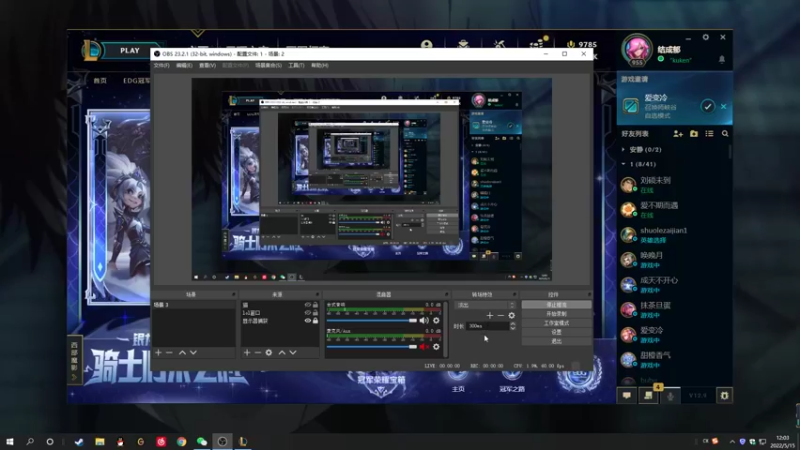Click the duration stepper arrows
Viewport: 800px width, 450px height.
click(513, 326)
